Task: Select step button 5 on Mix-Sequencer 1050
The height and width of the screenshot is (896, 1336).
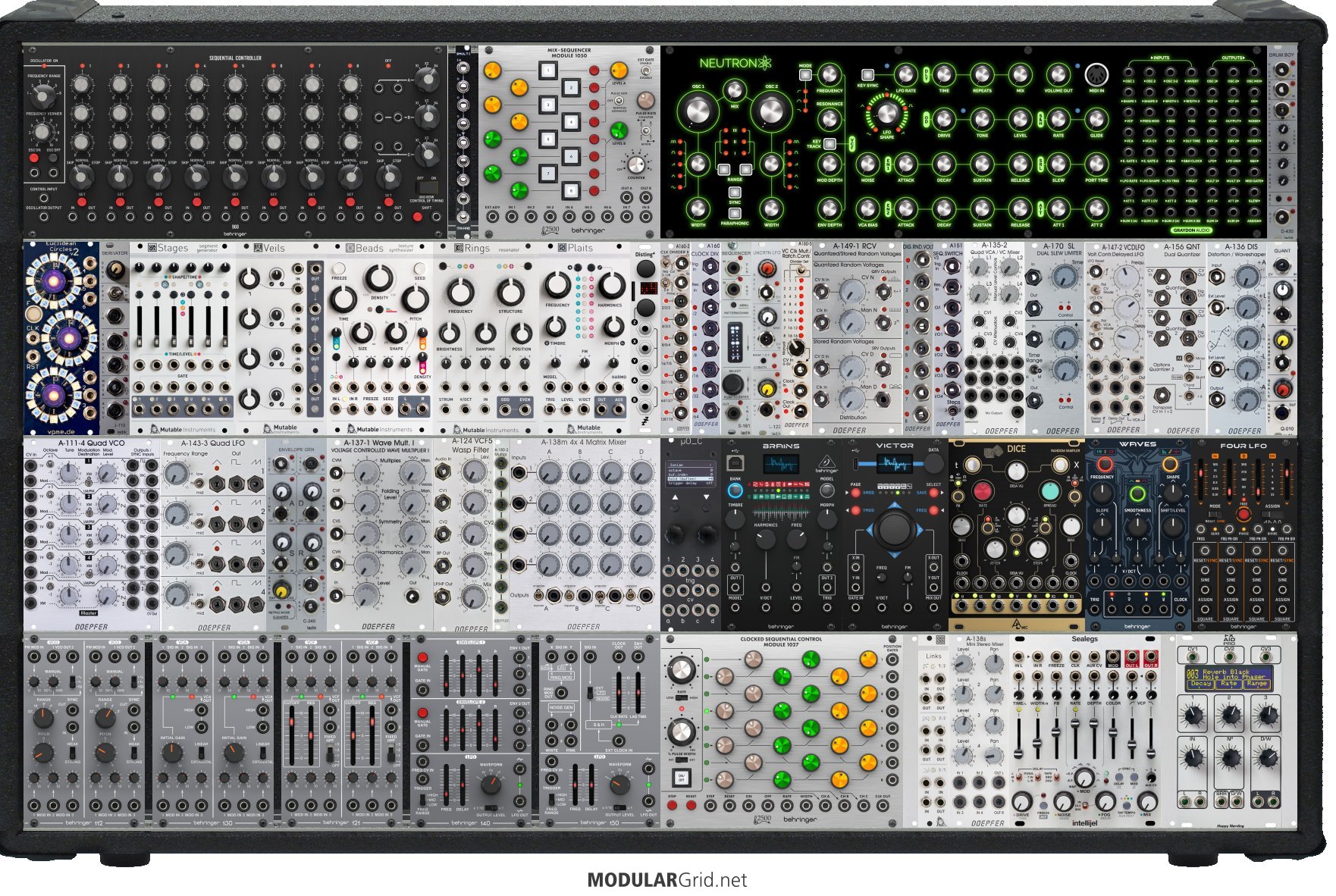Action: pyautogui.click(x=547, y=139)
